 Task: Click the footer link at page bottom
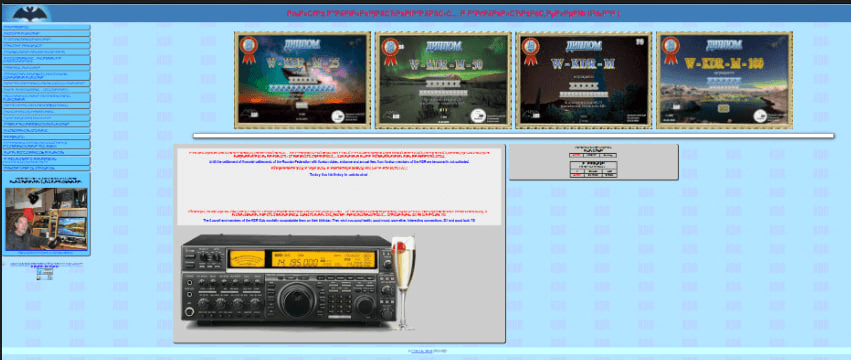(x=422, y=352)
